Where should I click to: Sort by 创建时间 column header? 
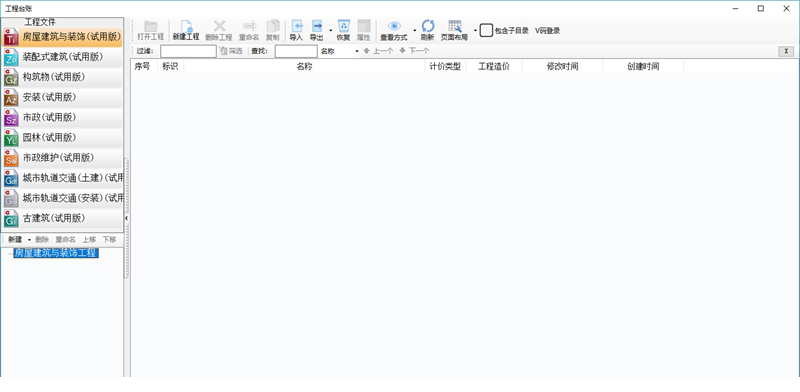(643, 66)
